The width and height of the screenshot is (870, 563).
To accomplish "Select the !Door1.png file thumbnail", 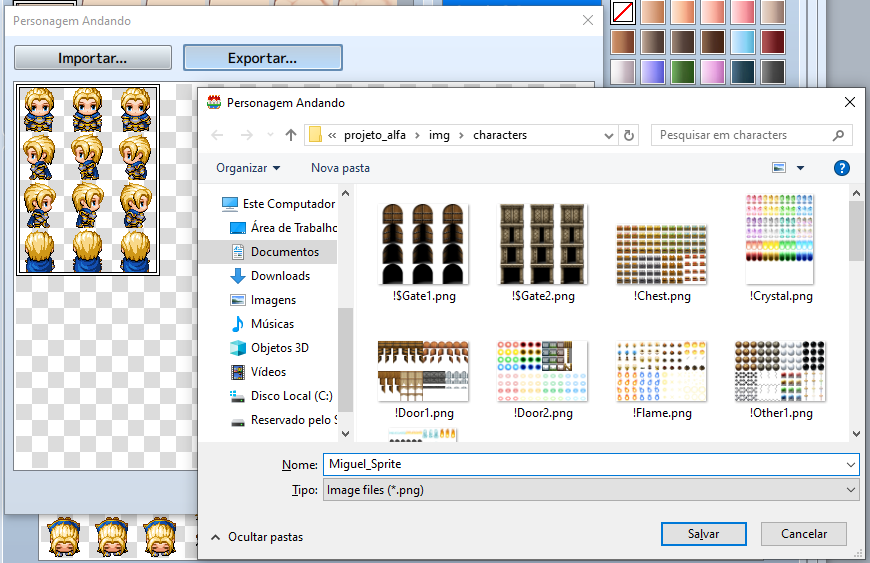I will click(423, 371).
